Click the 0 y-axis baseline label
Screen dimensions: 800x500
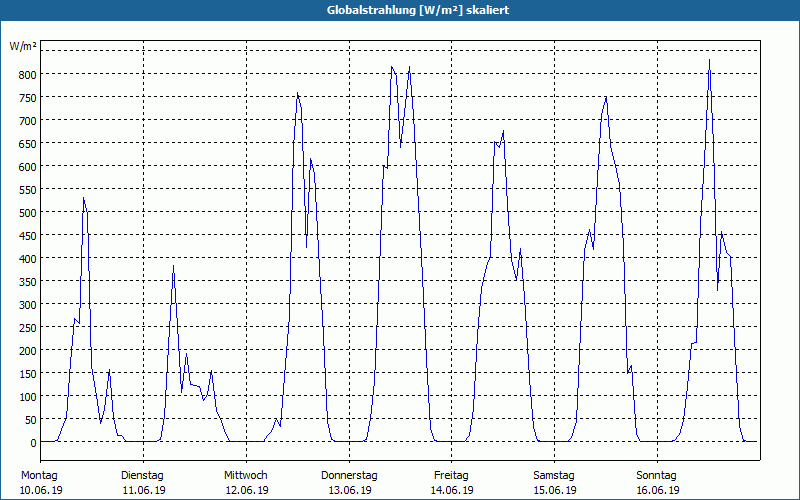(x=34, y=443)
